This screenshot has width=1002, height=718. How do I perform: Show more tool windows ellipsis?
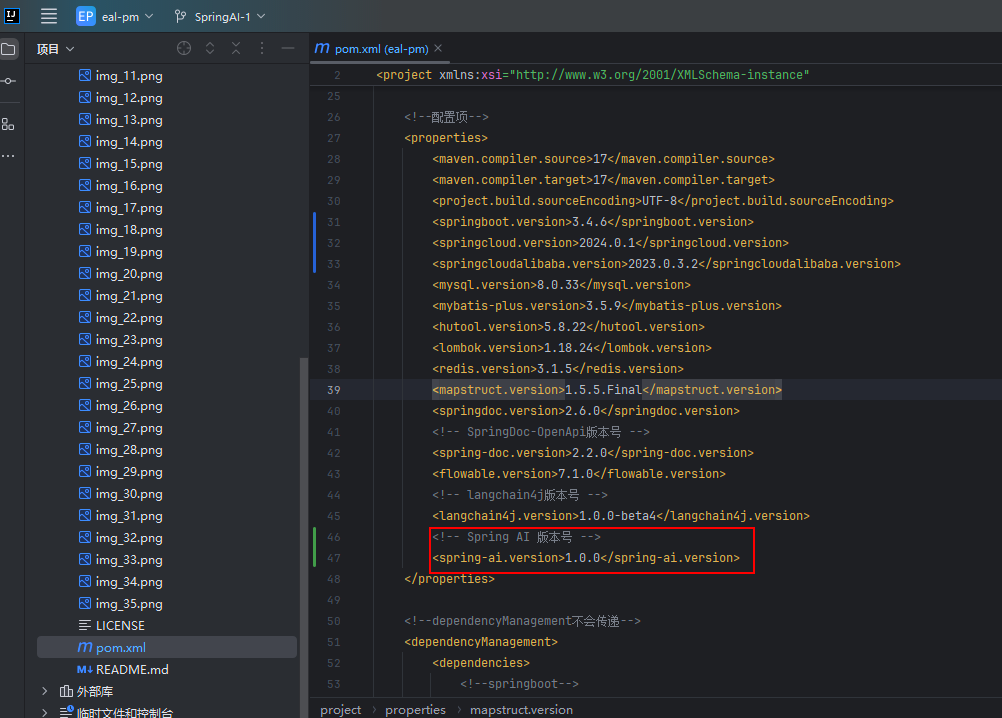pos(8,156)
